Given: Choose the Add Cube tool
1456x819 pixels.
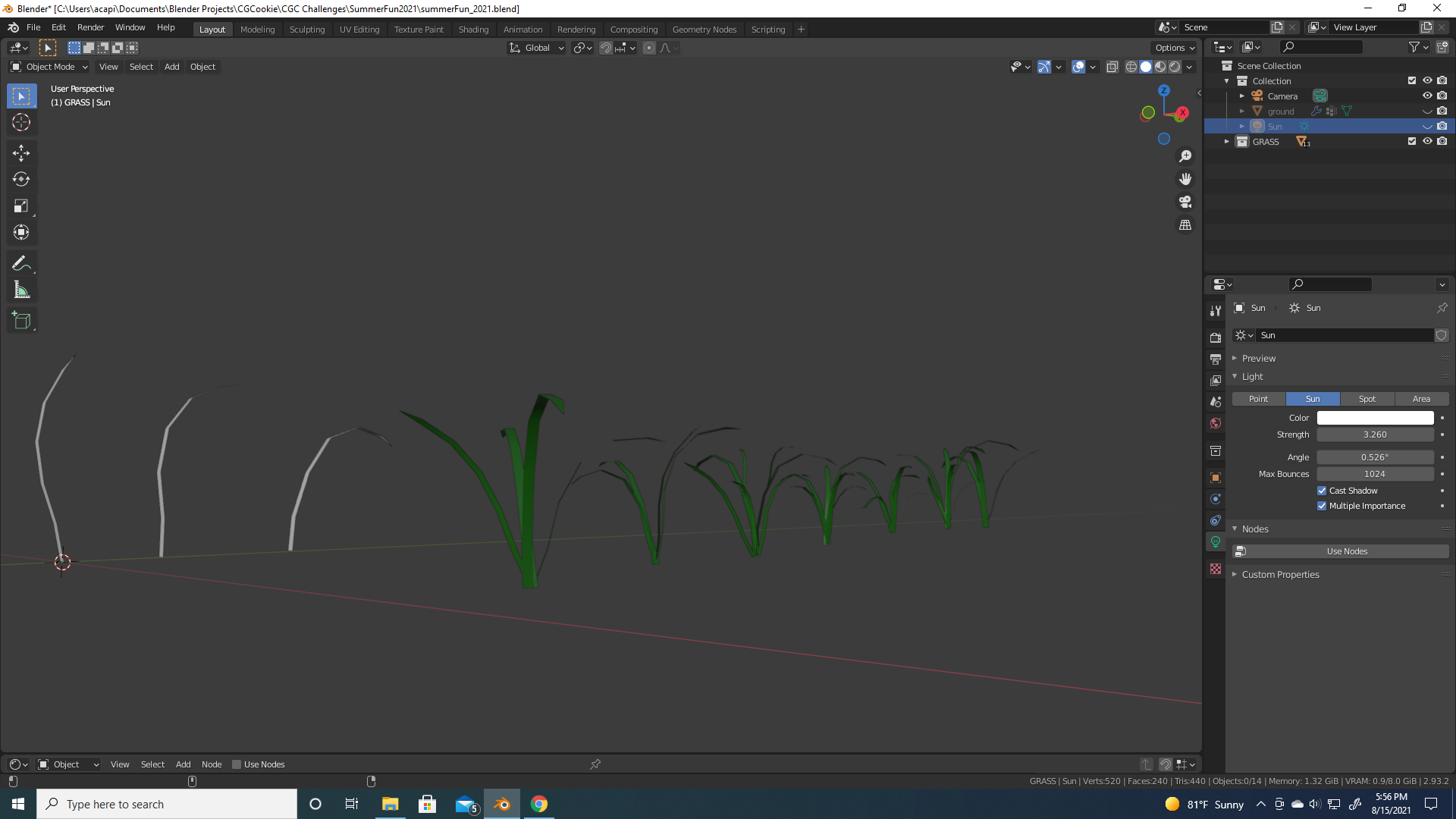Looking at the screenshot, I should pyautogui.click(x=21, y=321).
